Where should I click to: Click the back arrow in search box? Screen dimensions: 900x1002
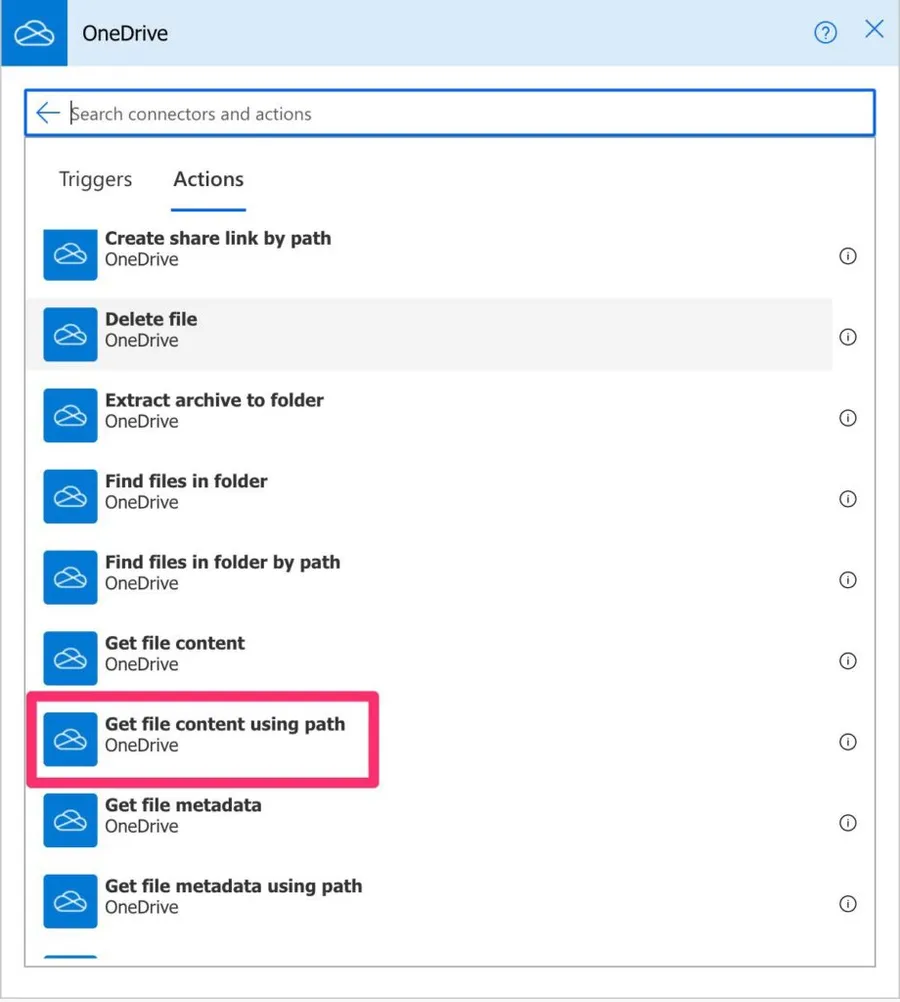click(x=47, y=113)
